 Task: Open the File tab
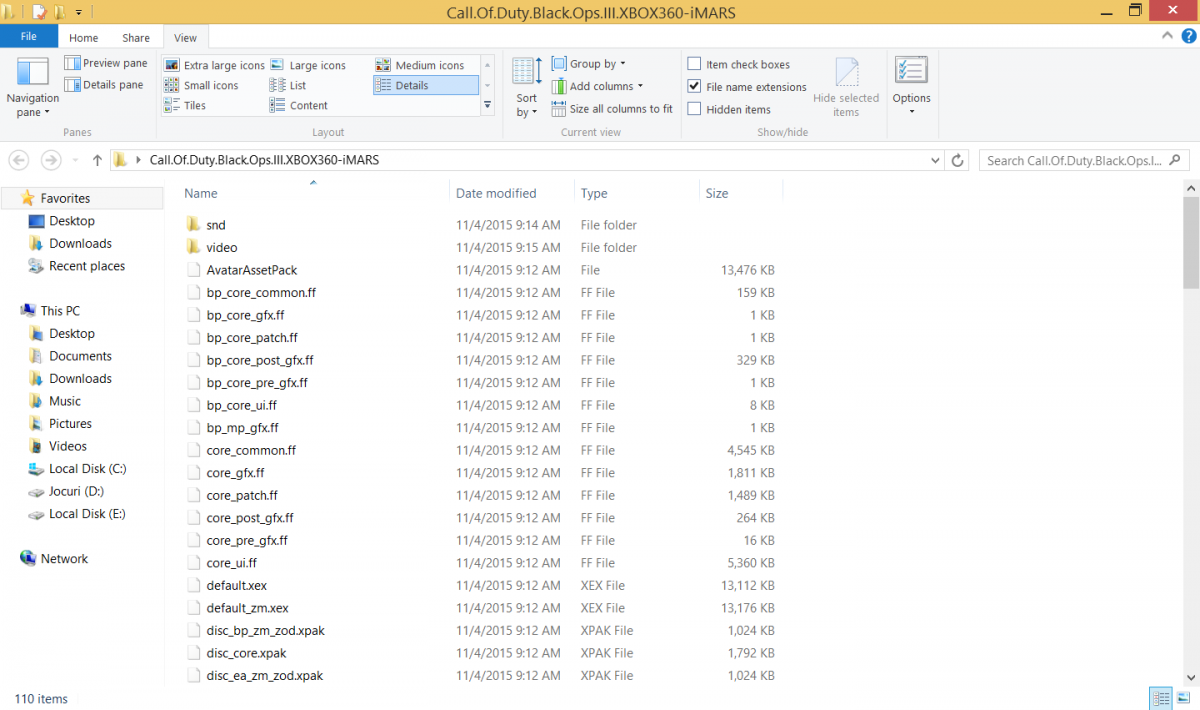[29, 36]
